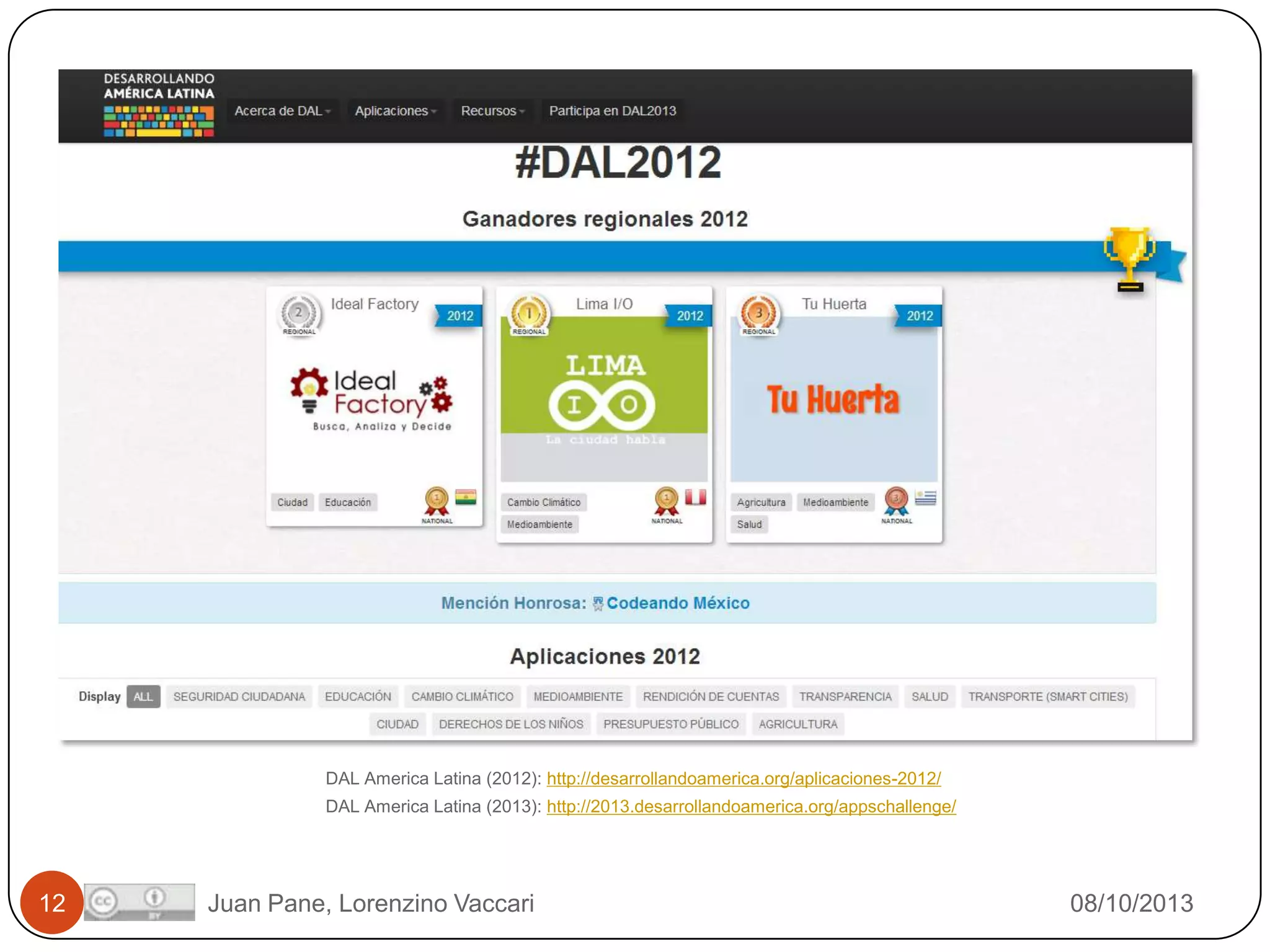Expand the Aplicaciones menu
The height and width of the screenshot is (952, 1270).
click(396, 111)
